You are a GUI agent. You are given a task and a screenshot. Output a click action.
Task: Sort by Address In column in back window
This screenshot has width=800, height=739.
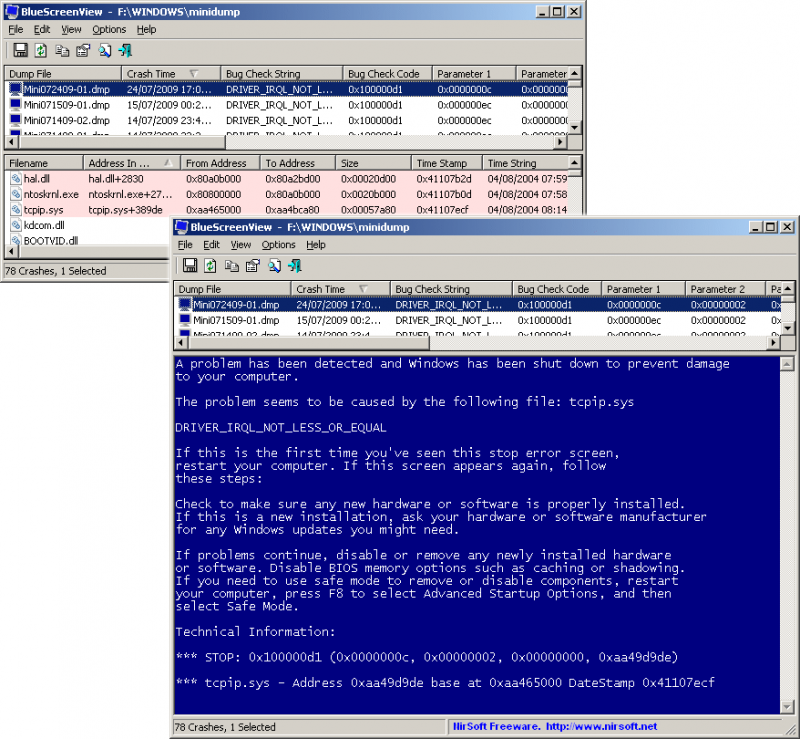click(132, 163)
